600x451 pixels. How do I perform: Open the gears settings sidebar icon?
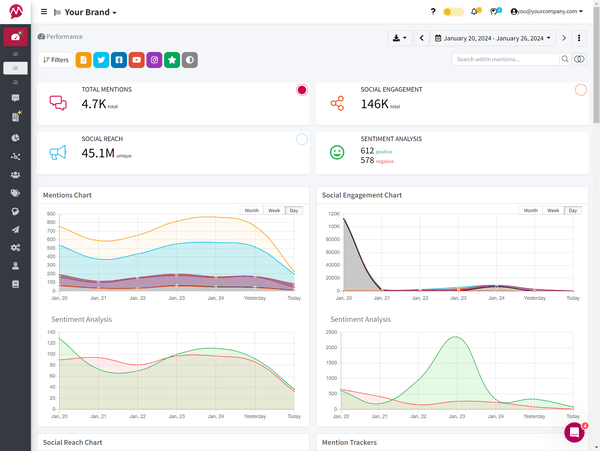click(x=15, y=248)
